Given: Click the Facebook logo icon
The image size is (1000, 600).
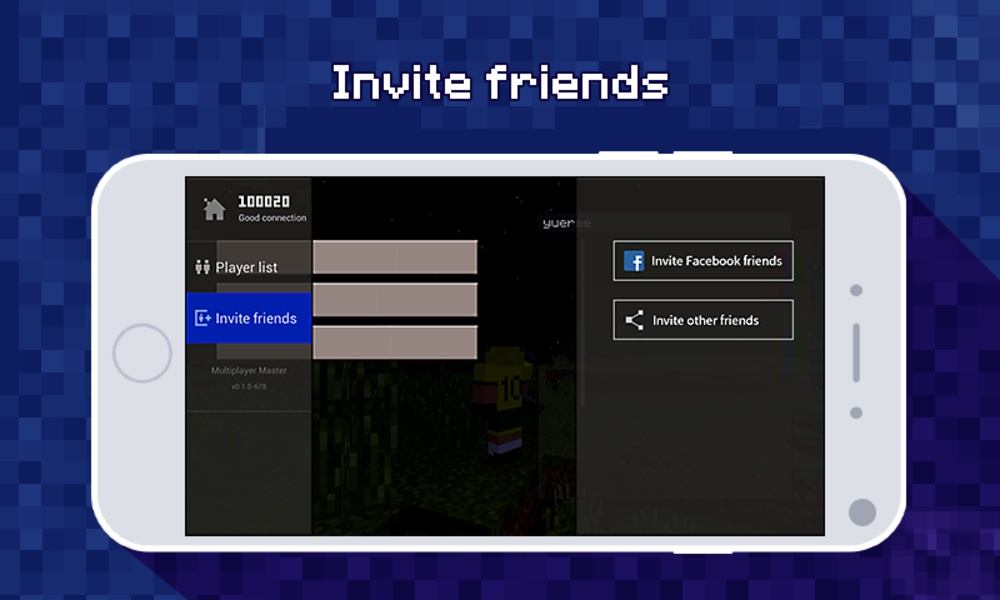Looking at the screenshot, I should (x=634, y=261).
